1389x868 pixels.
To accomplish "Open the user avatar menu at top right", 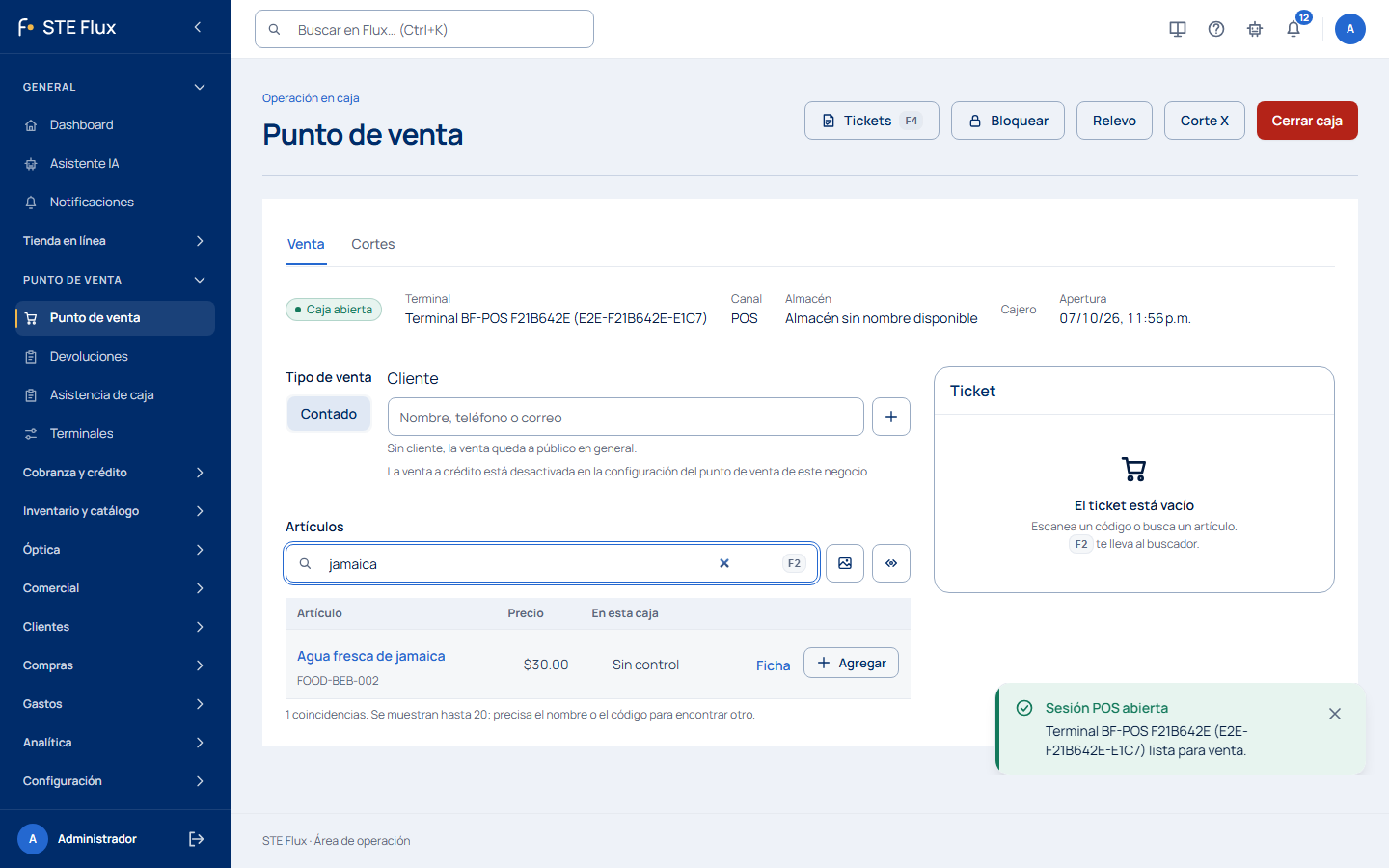I will tap(1350, 29).
